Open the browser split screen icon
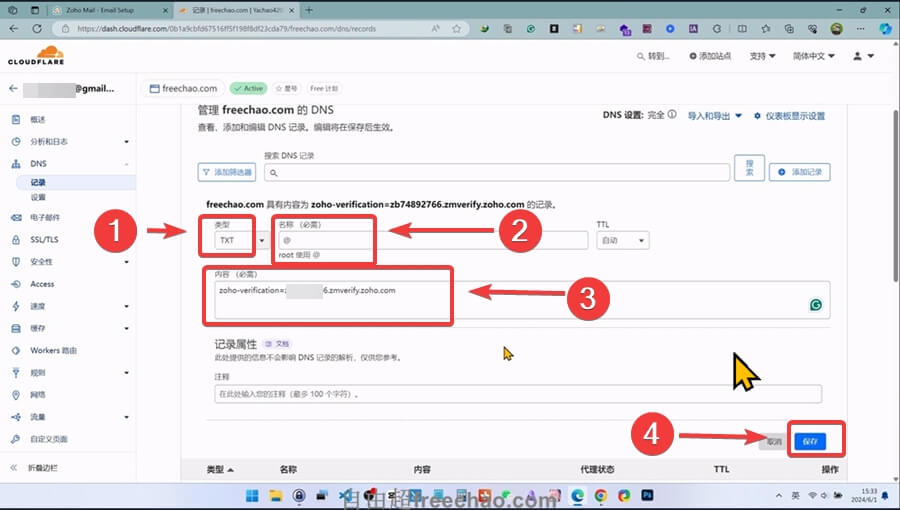This screenshot has width=900, height=510. pyautogui.click(x=742, y=29)
